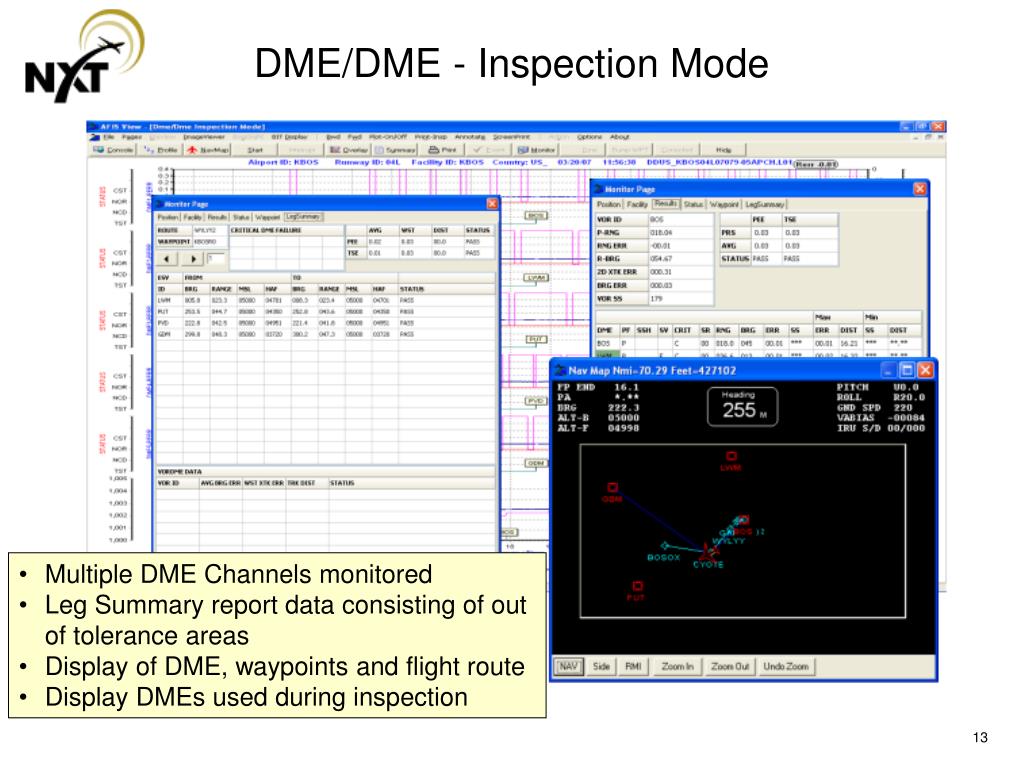Viewport: 1024px width, 768px height.
Task: Open the Options menu
Action: (x=589, y=137)
